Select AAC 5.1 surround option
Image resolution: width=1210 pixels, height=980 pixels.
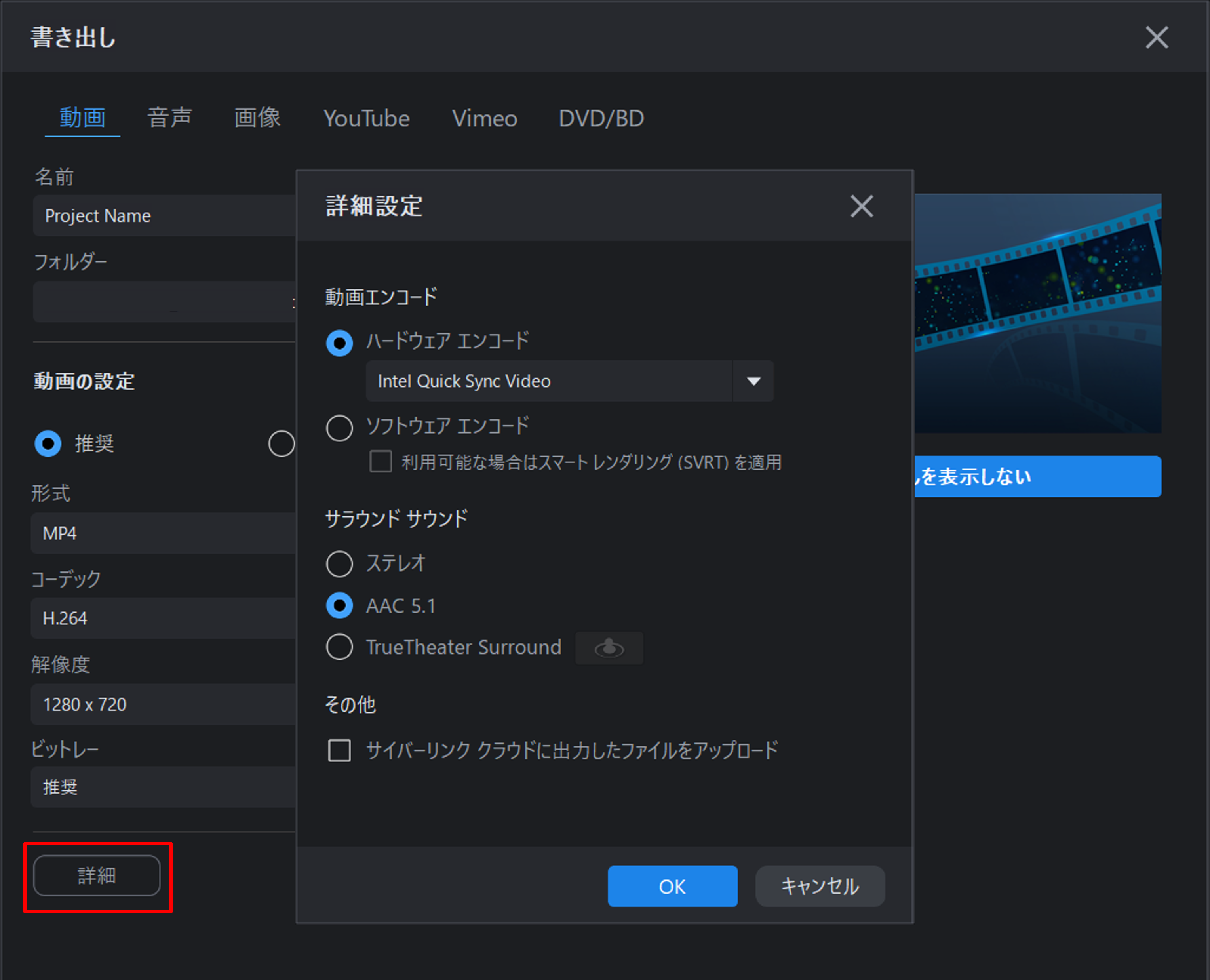coord(339,606)
